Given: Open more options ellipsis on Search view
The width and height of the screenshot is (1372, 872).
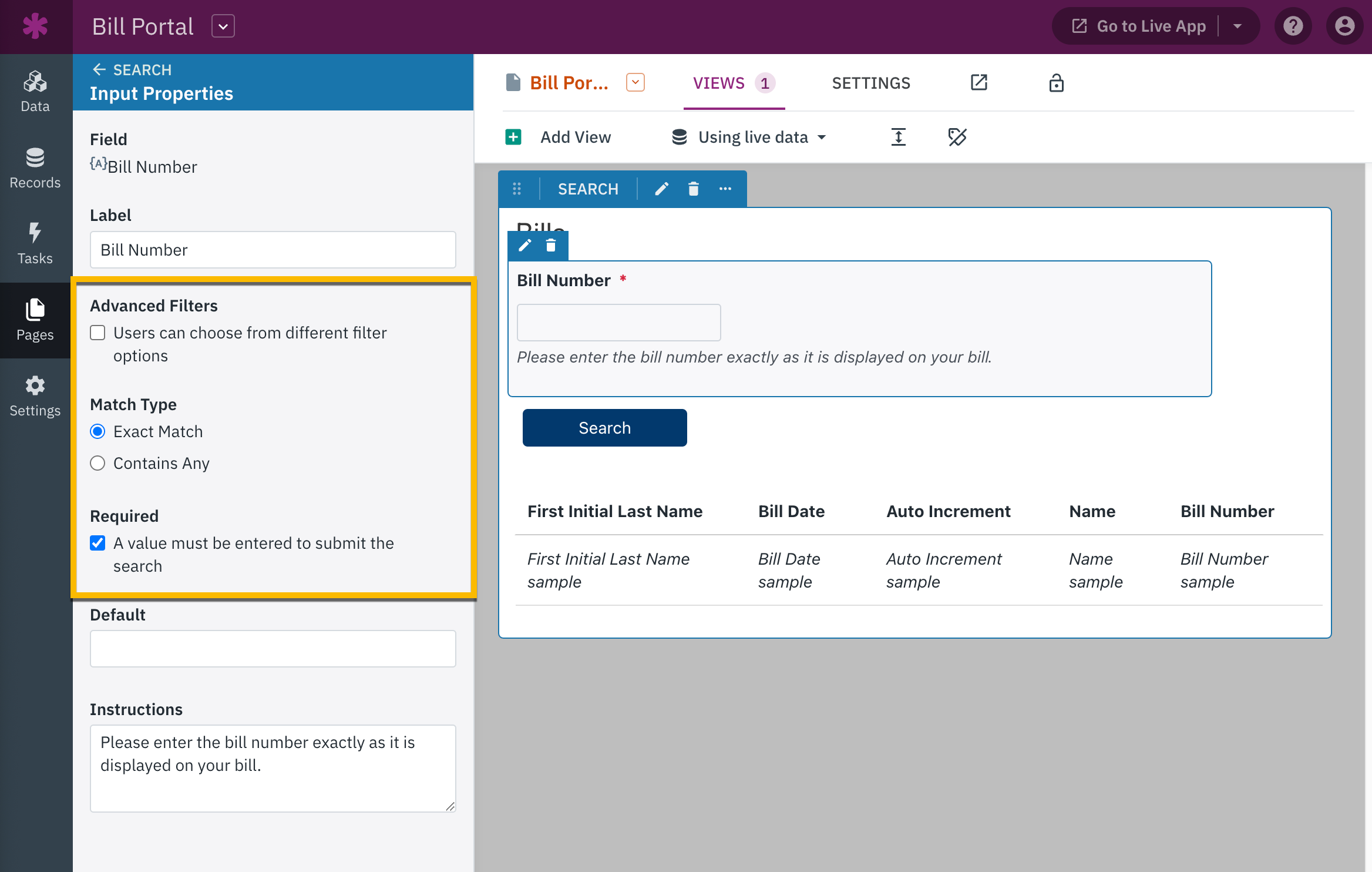Looking at the screenshot, I should pyautogui.click(x=725, y=189).
